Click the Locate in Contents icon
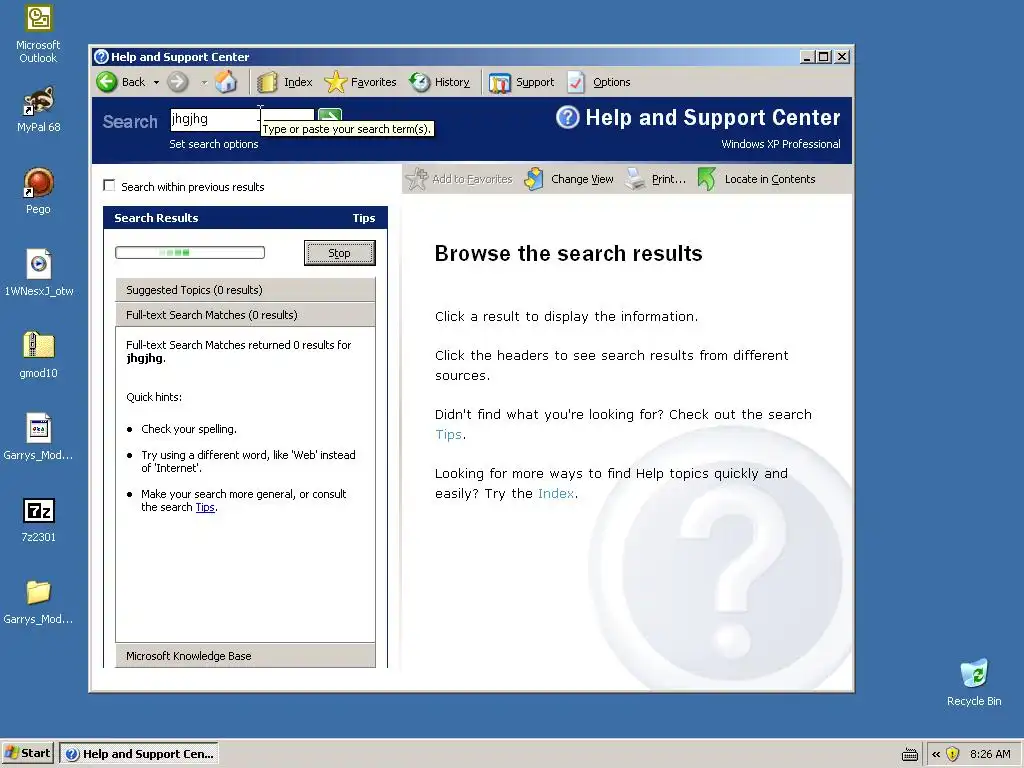The width and height of the screenshot is (1024, 768). (x=707, y=179)
